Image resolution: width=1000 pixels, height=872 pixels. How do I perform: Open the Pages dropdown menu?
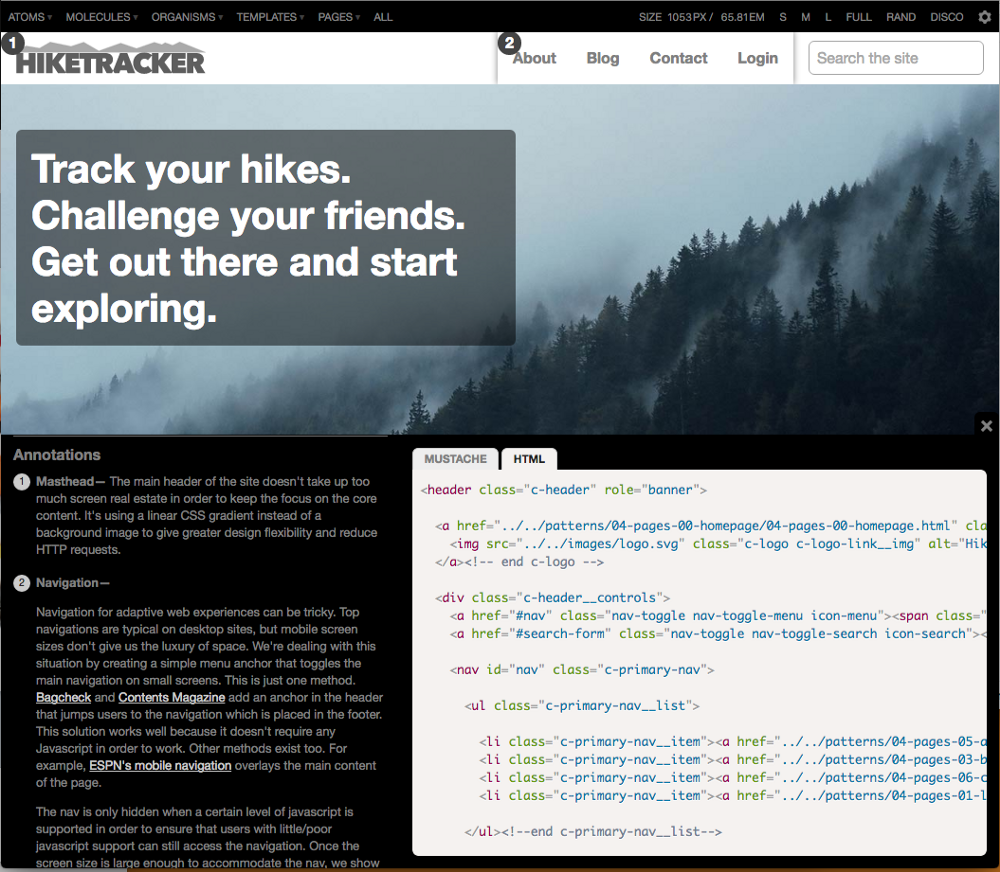pyautogui.click(x=339, y=17)
